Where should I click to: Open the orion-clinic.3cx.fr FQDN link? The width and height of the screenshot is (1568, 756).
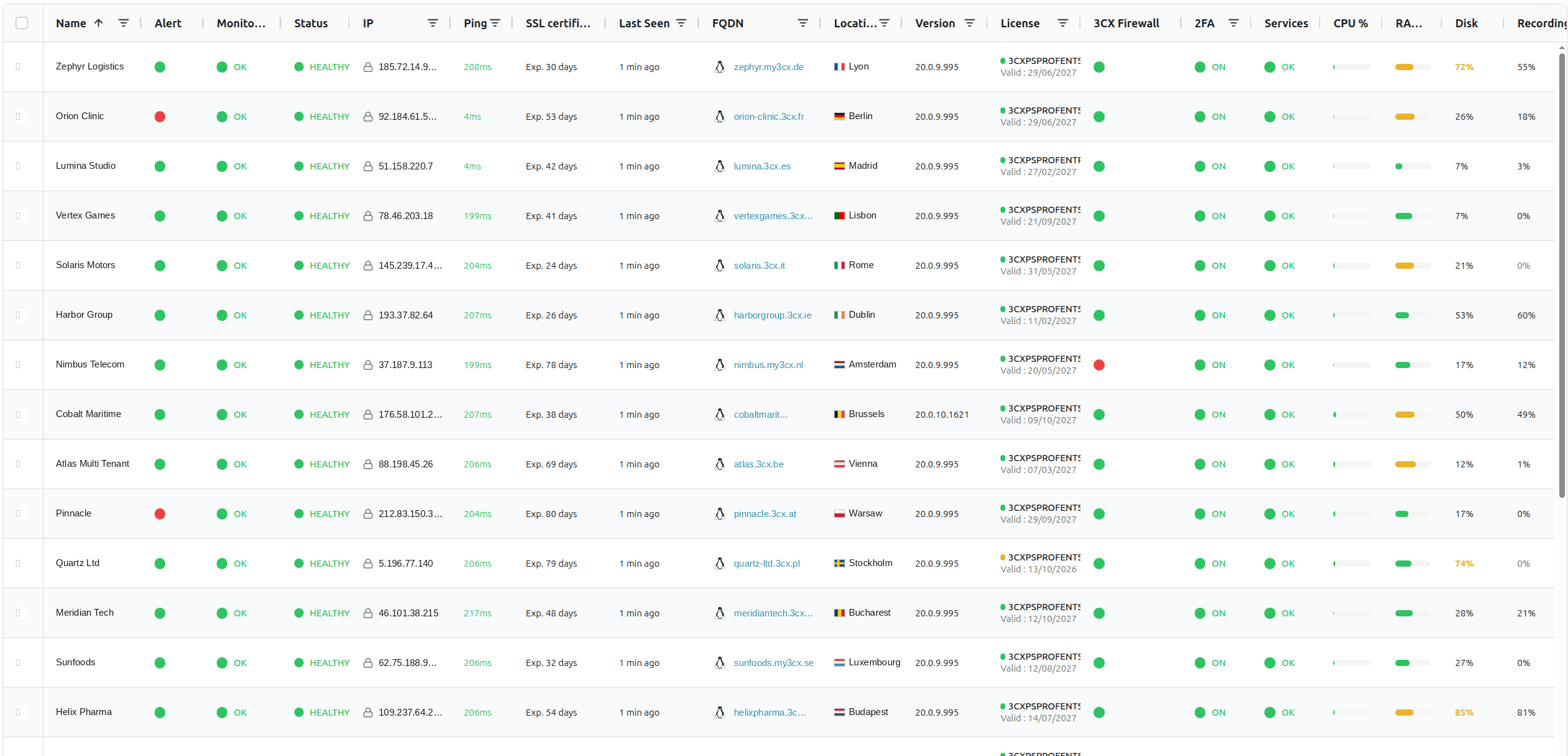(769, 117)
